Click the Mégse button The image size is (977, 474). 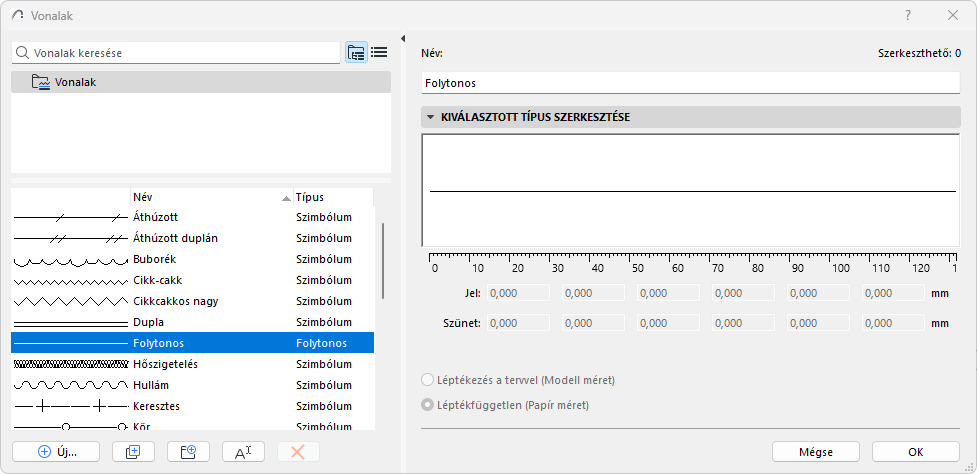pyautogui.click(x=816, y=452)
